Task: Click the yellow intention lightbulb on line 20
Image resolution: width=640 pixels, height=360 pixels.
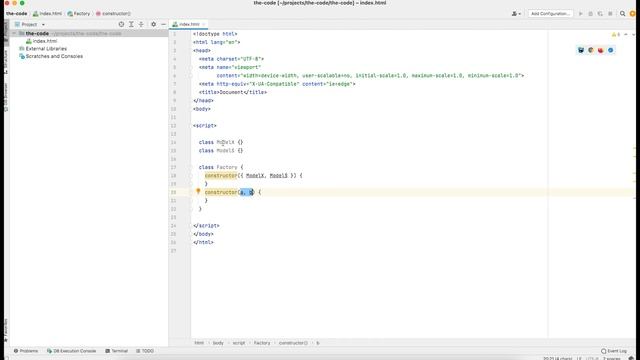Action: pyautogui.click(x=198, y=191)
